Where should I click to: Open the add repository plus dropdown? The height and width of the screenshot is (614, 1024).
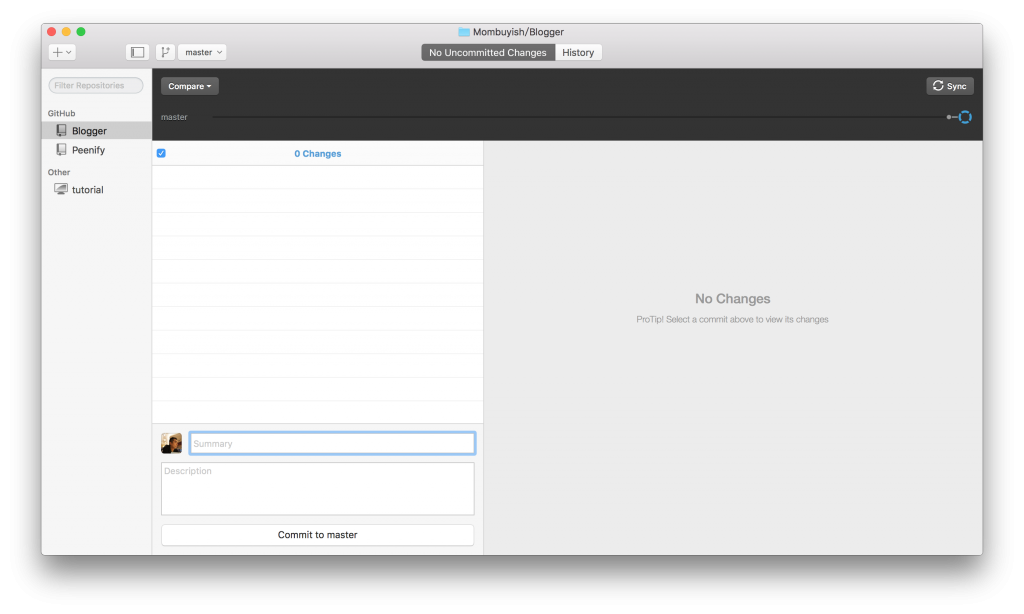[x=62, y=52]
